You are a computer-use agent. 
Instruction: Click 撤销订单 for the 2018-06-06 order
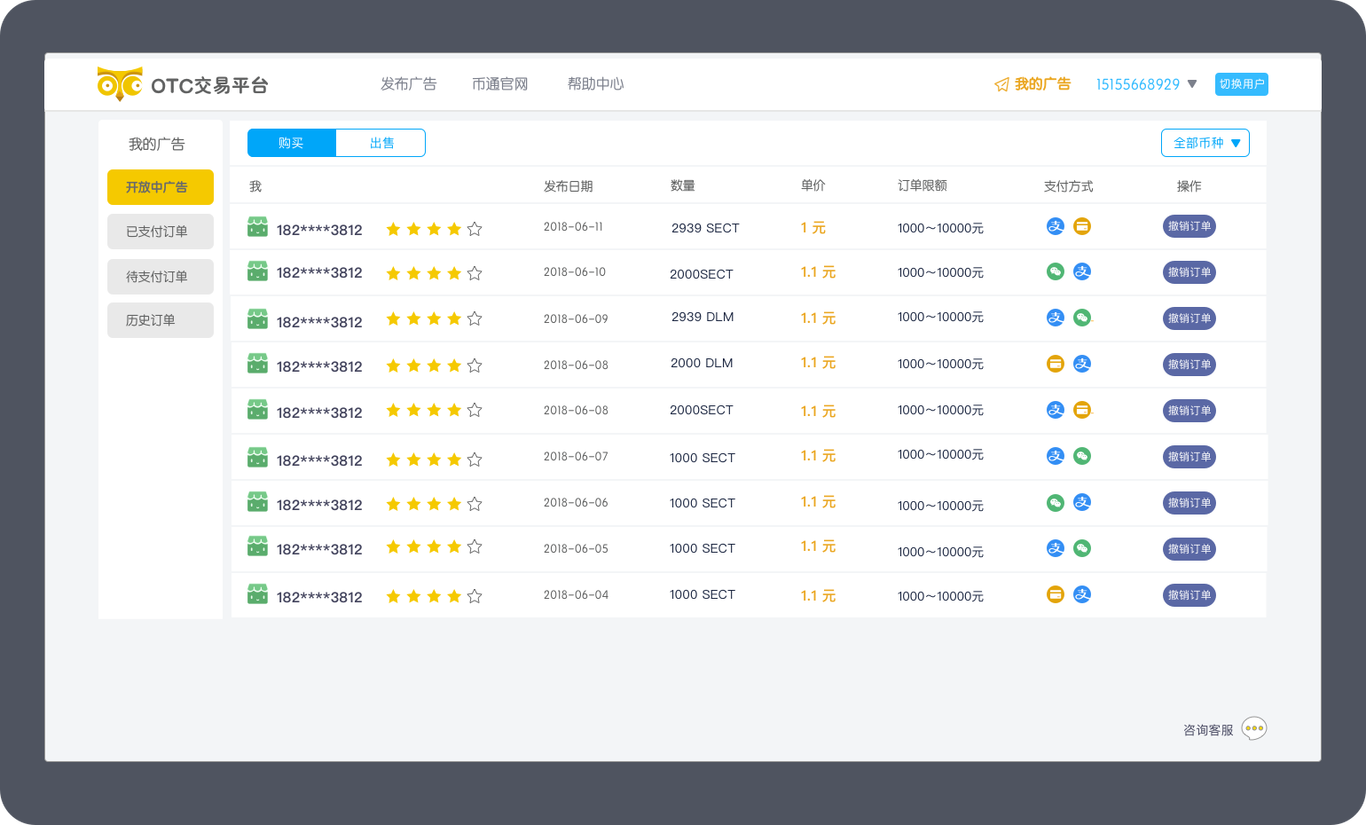pos(1189,503)
